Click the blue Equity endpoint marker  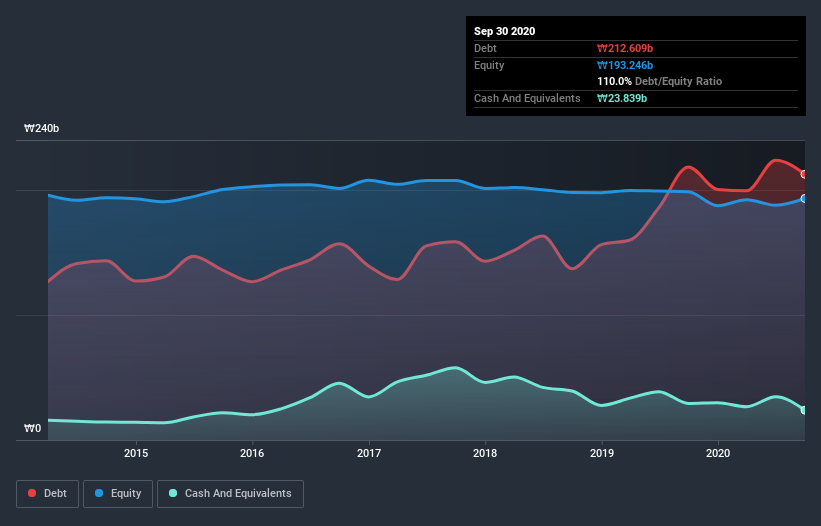point(804,198)
